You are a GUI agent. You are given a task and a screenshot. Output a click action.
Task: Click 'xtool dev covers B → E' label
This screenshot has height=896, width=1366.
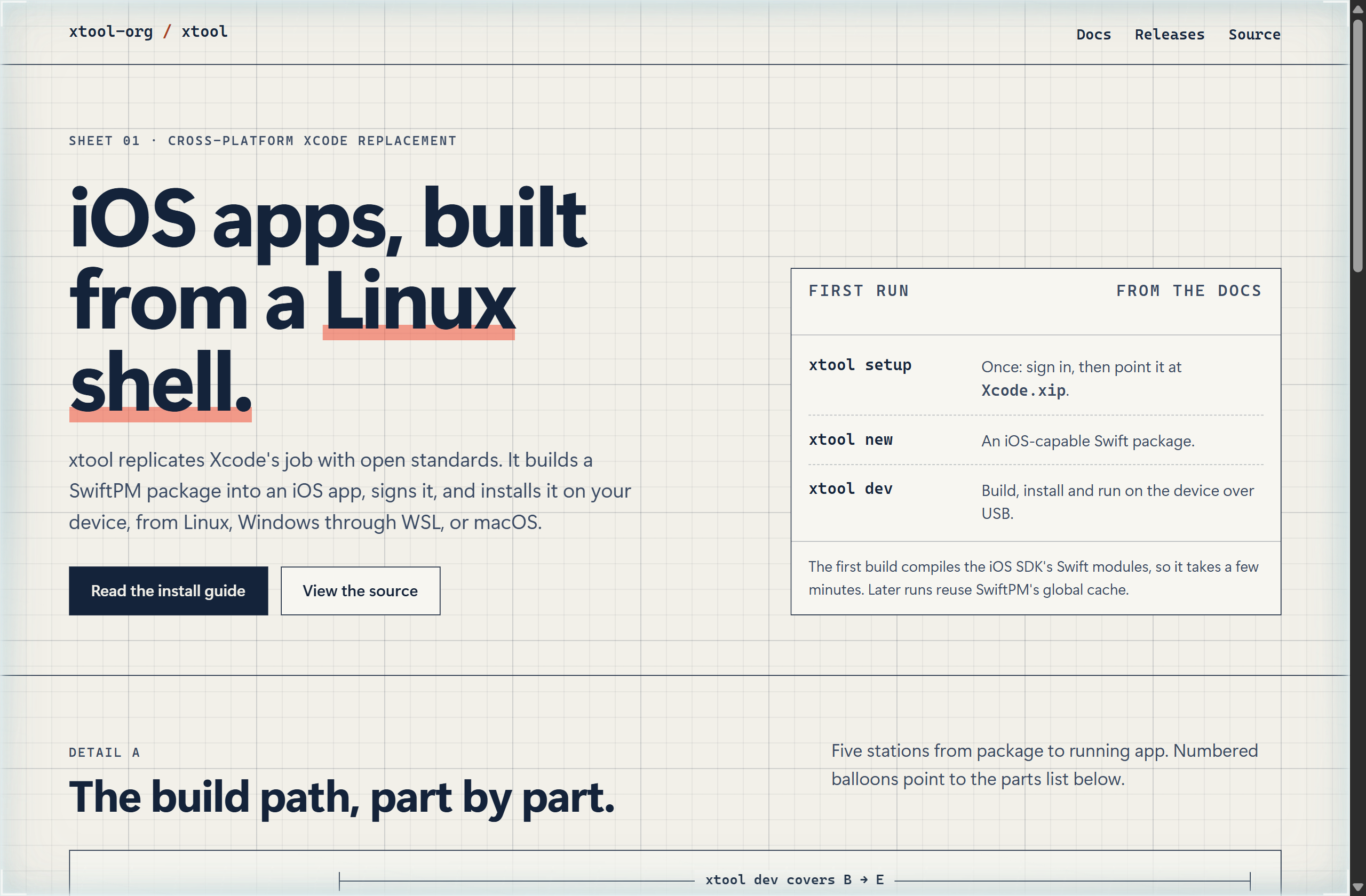(x=795, y=880)
